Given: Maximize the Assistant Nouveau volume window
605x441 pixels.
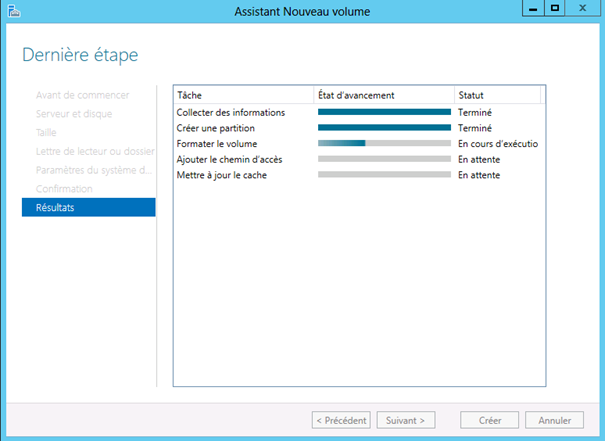Looking at the screenshot, I should click(x=554, y=9).
